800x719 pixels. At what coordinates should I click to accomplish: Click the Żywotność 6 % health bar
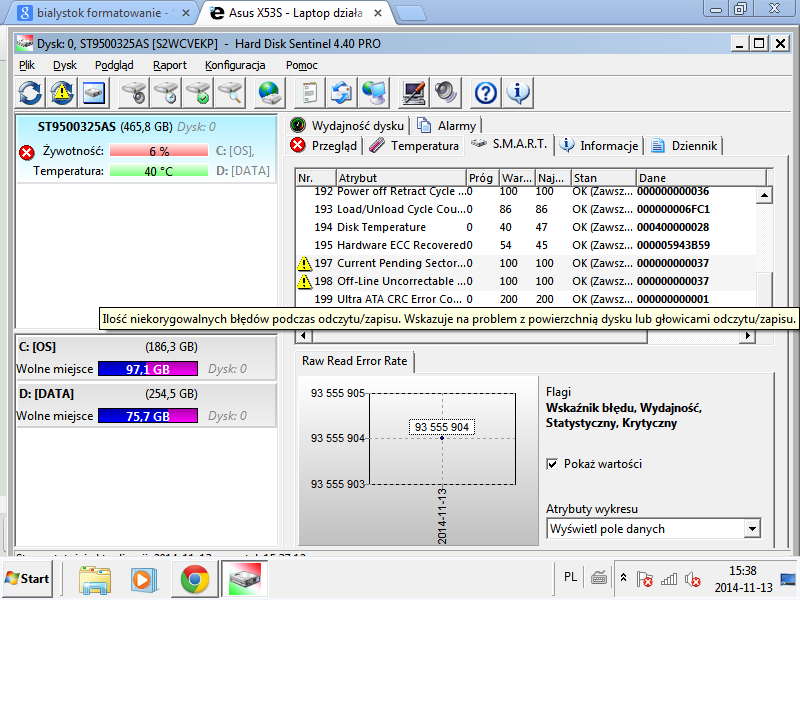point(159,151)
